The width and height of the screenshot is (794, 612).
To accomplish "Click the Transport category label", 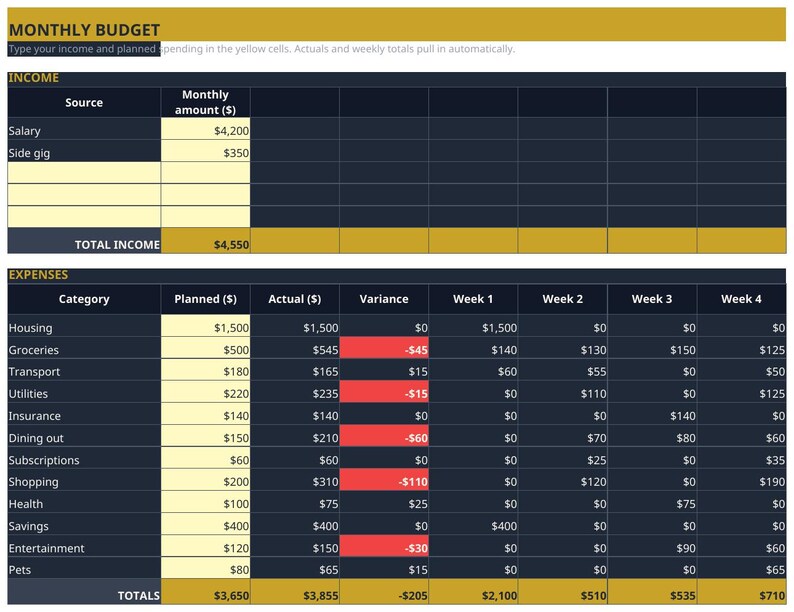I will (x=84, y=370).
